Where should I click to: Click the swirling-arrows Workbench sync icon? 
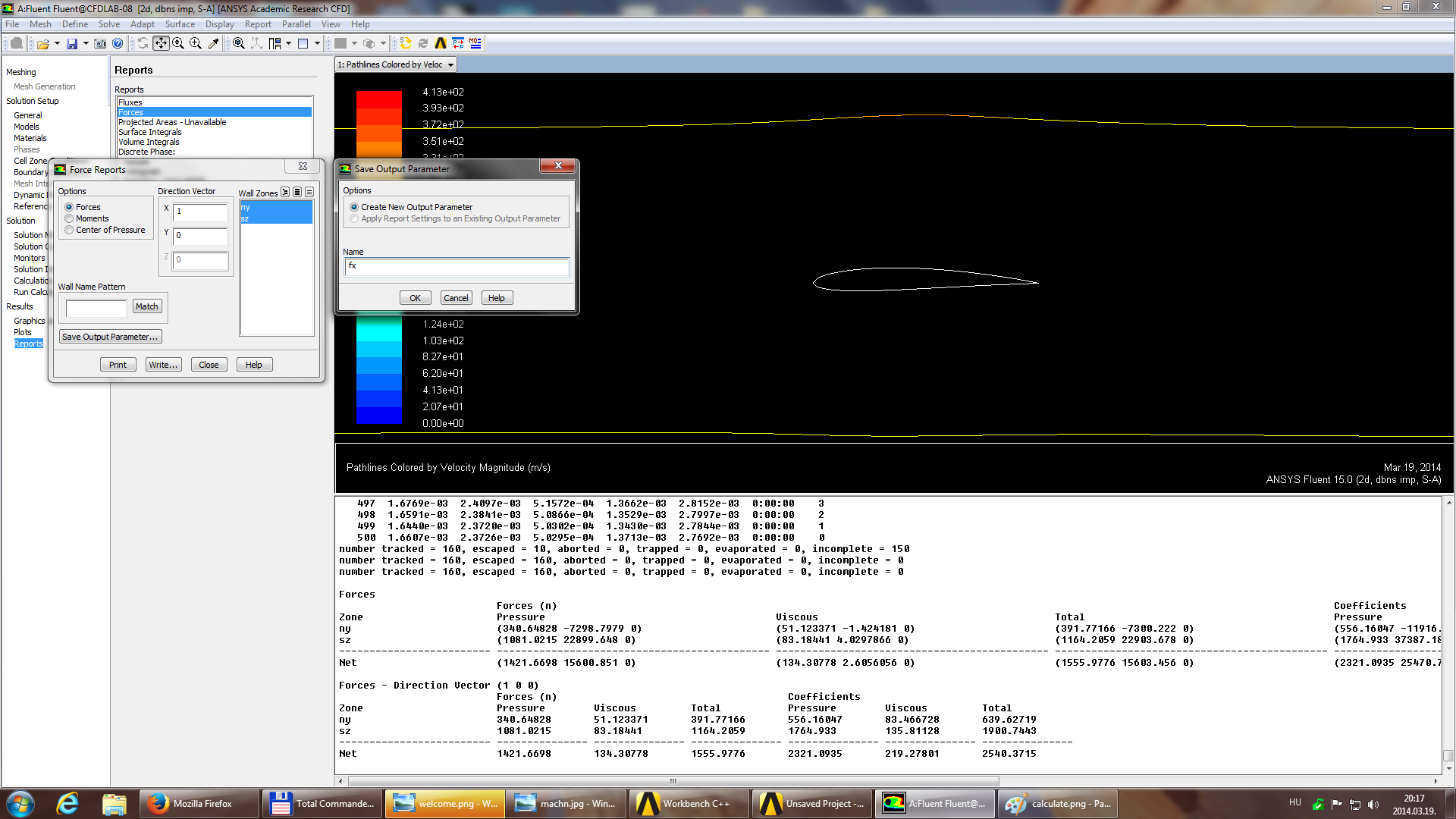coord(406,44)
